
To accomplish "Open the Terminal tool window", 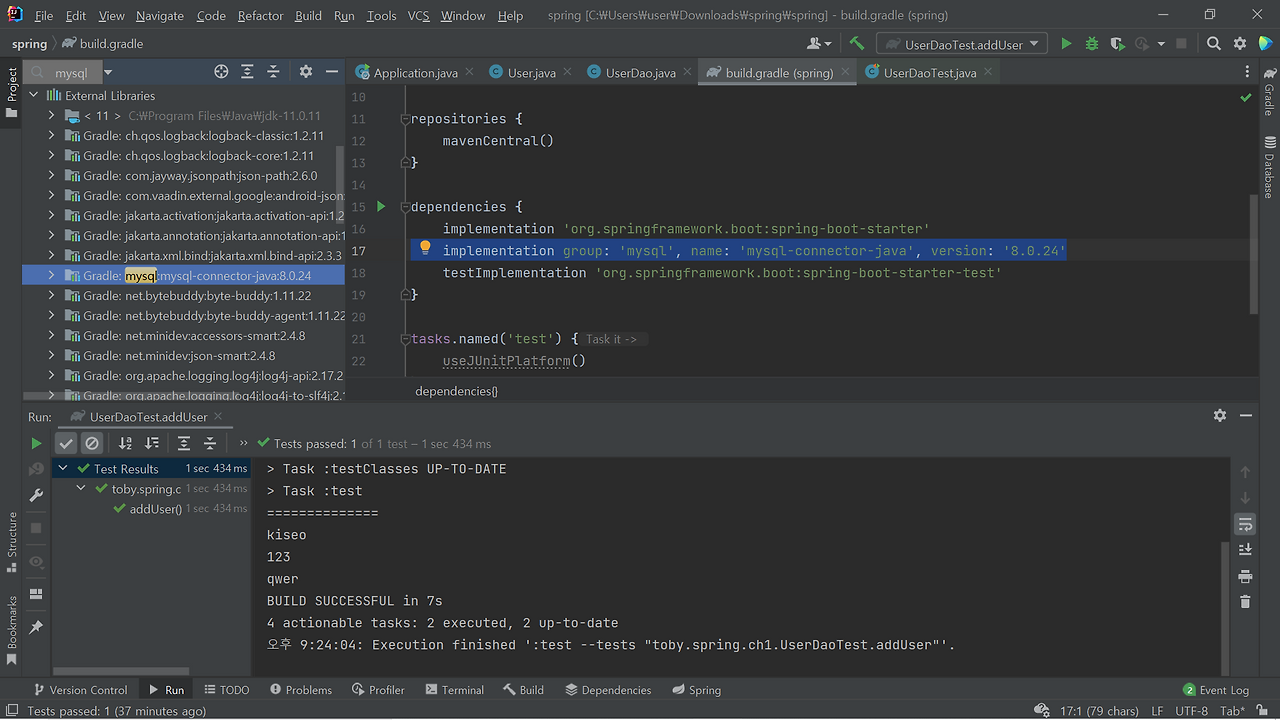I will [454, 690].
